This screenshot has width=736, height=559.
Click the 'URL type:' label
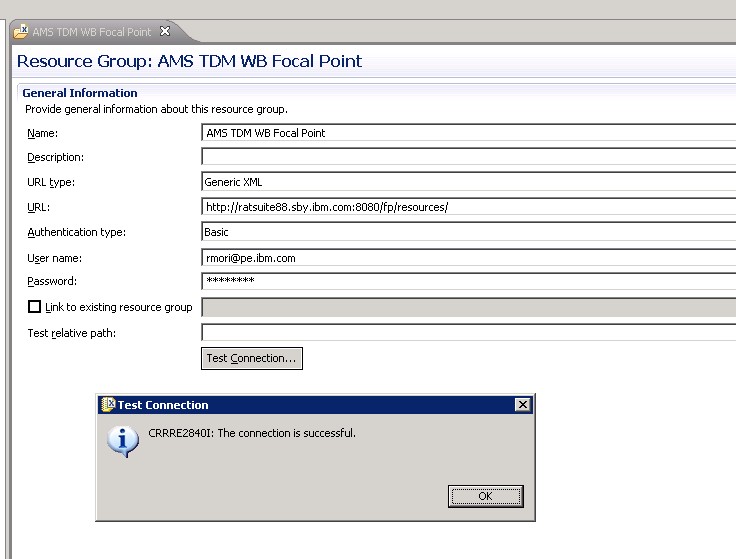pyautogui.click(x=51, y=182)
